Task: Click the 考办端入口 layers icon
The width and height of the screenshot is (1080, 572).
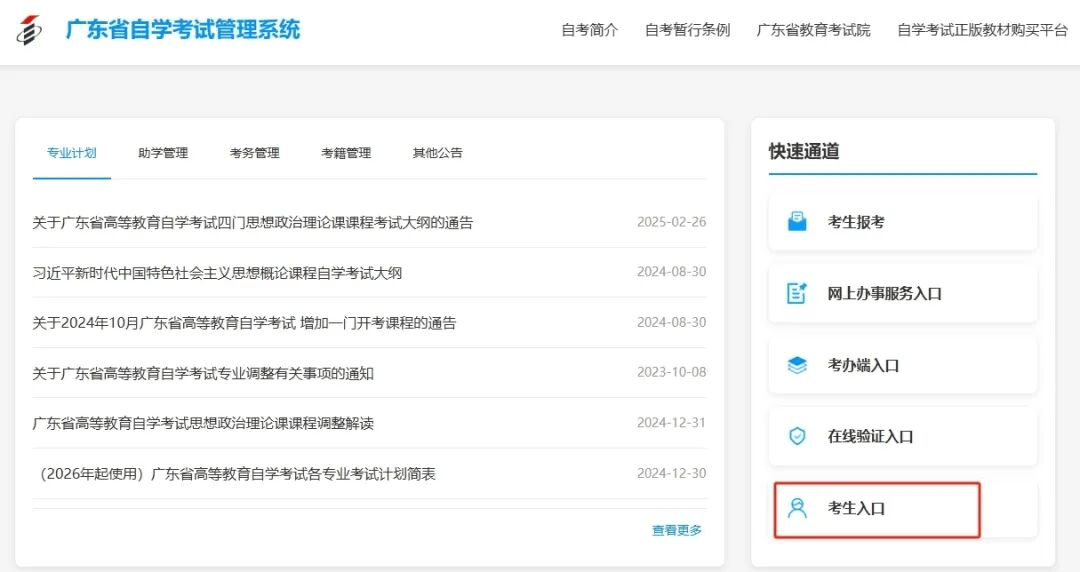Action: tap(797, 365)
